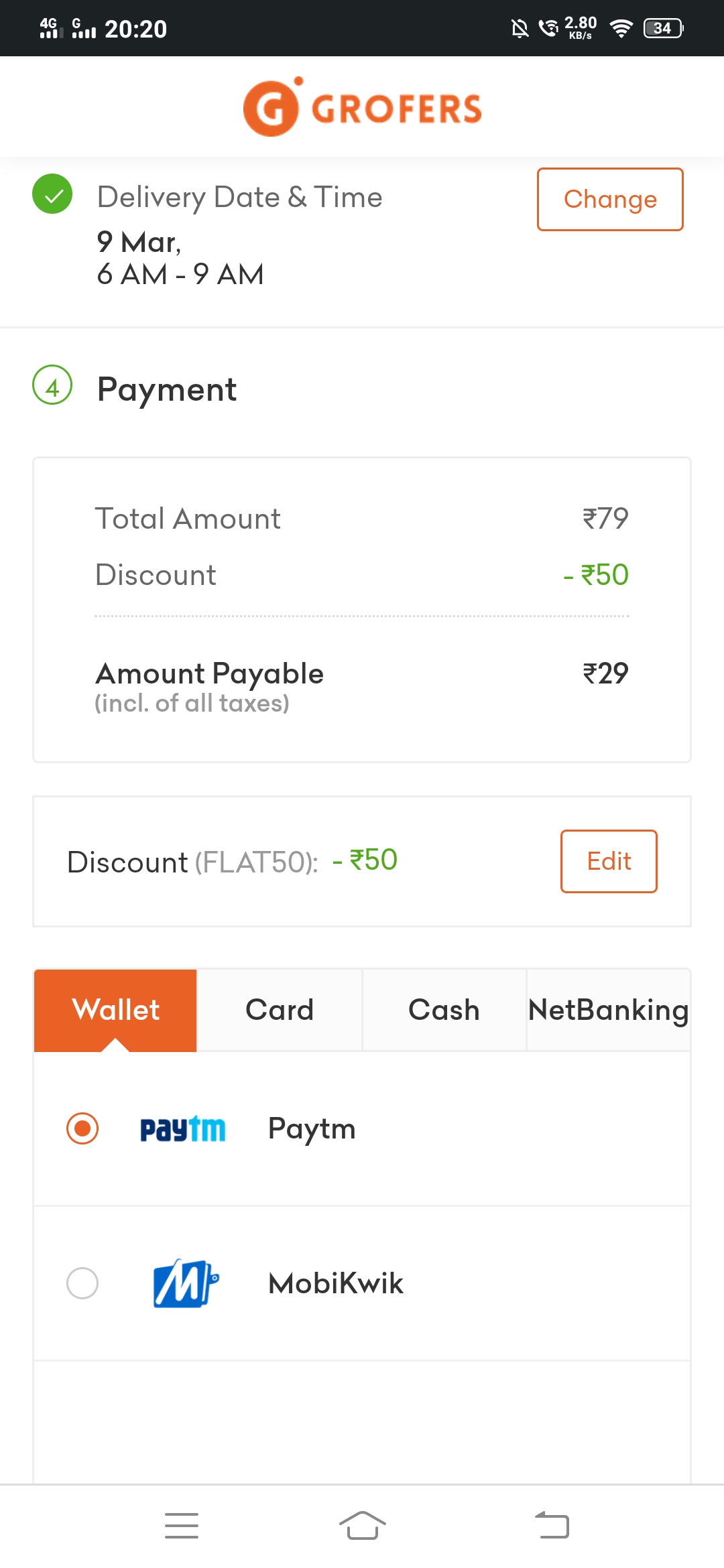Switch to the Wallet payment tab
This screenshot has height=1568, width=724.
[x=115, y=1010]
